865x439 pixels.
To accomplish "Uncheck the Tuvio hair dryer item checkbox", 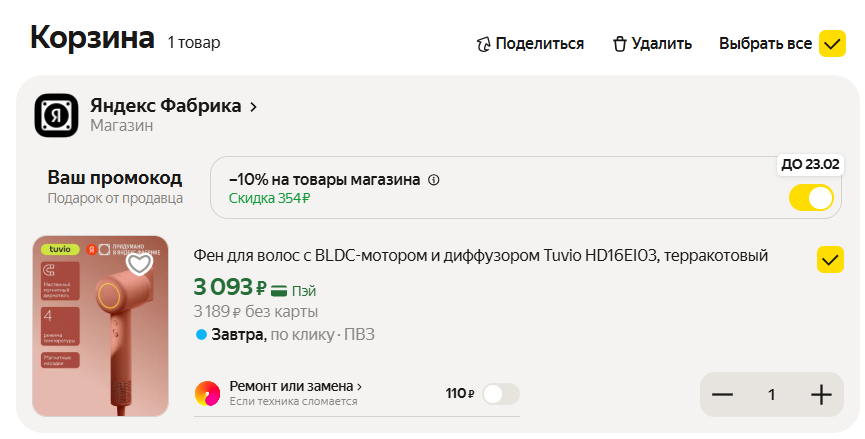I will click(x=831, y=260).
